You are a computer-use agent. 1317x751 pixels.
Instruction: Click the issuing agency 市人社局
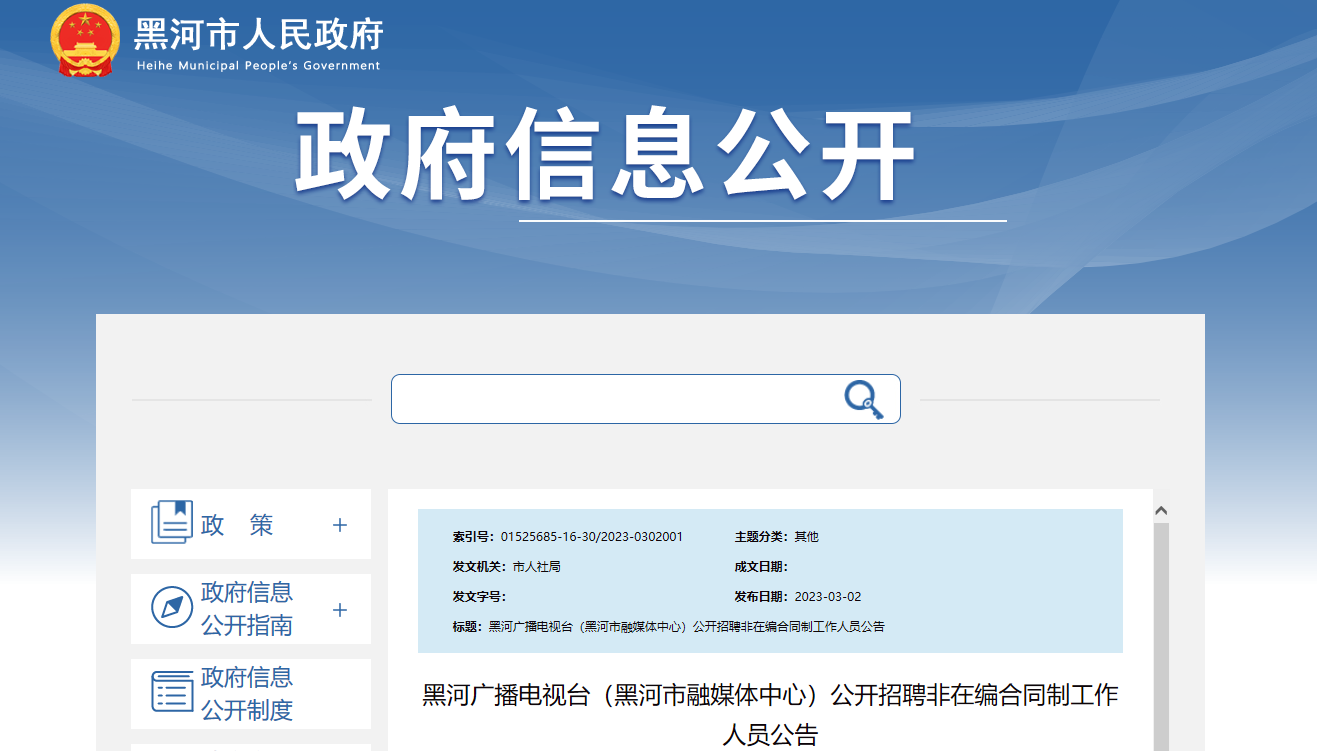[536, 567]
